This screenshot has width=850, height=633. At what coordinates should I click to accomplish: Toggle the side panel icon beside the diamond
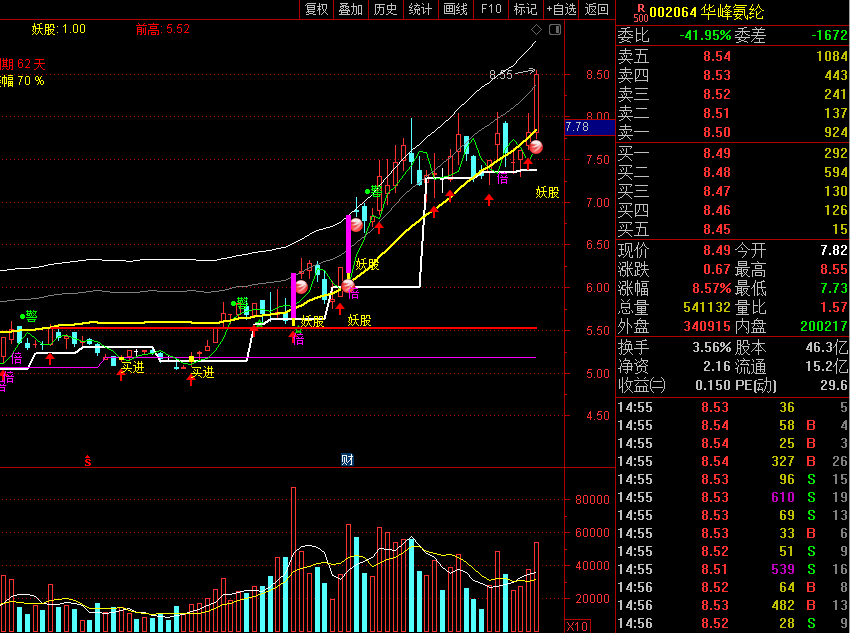tap(555, 30)
